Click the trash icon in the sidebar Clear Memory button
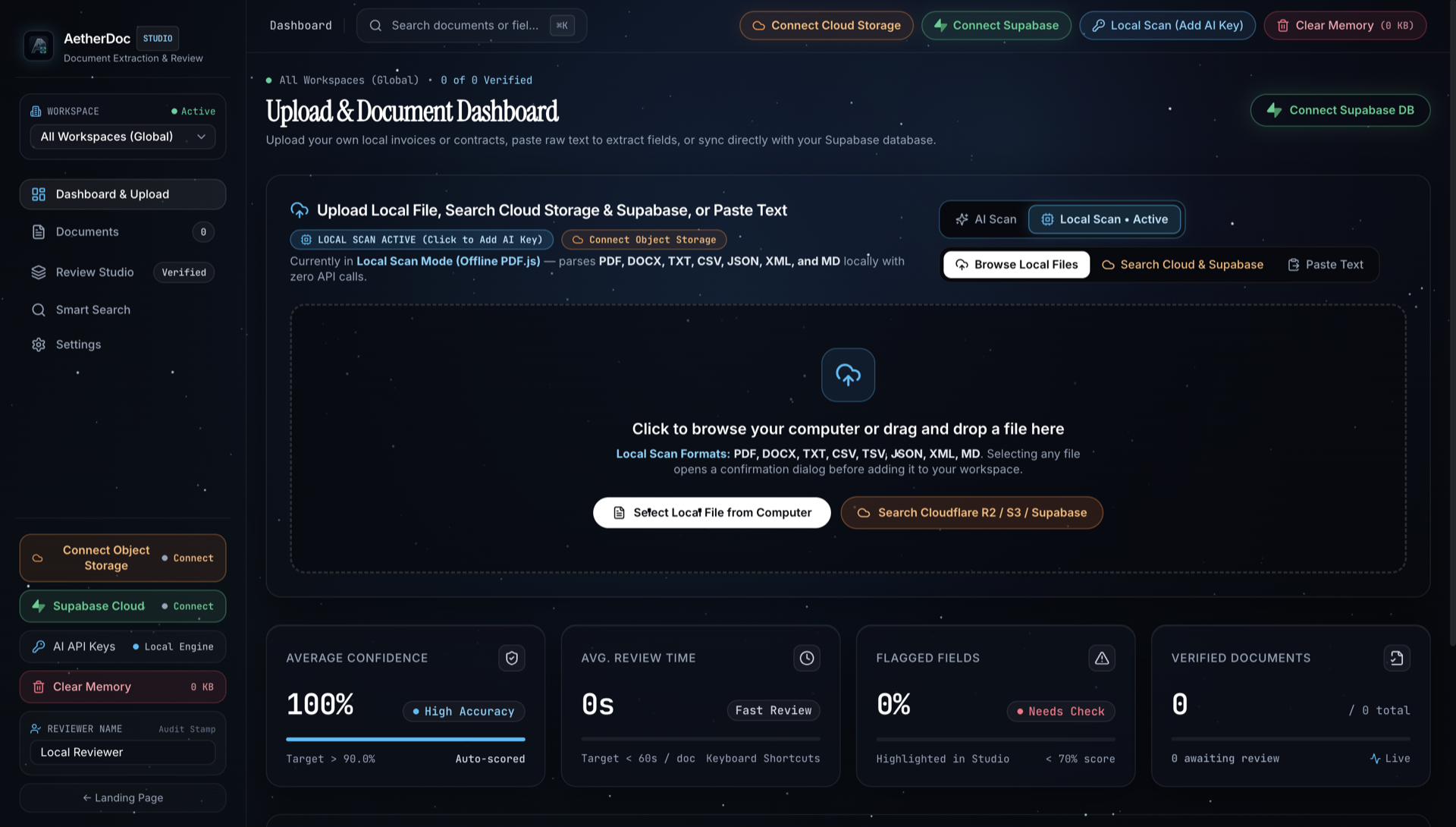 pos(39,687)
